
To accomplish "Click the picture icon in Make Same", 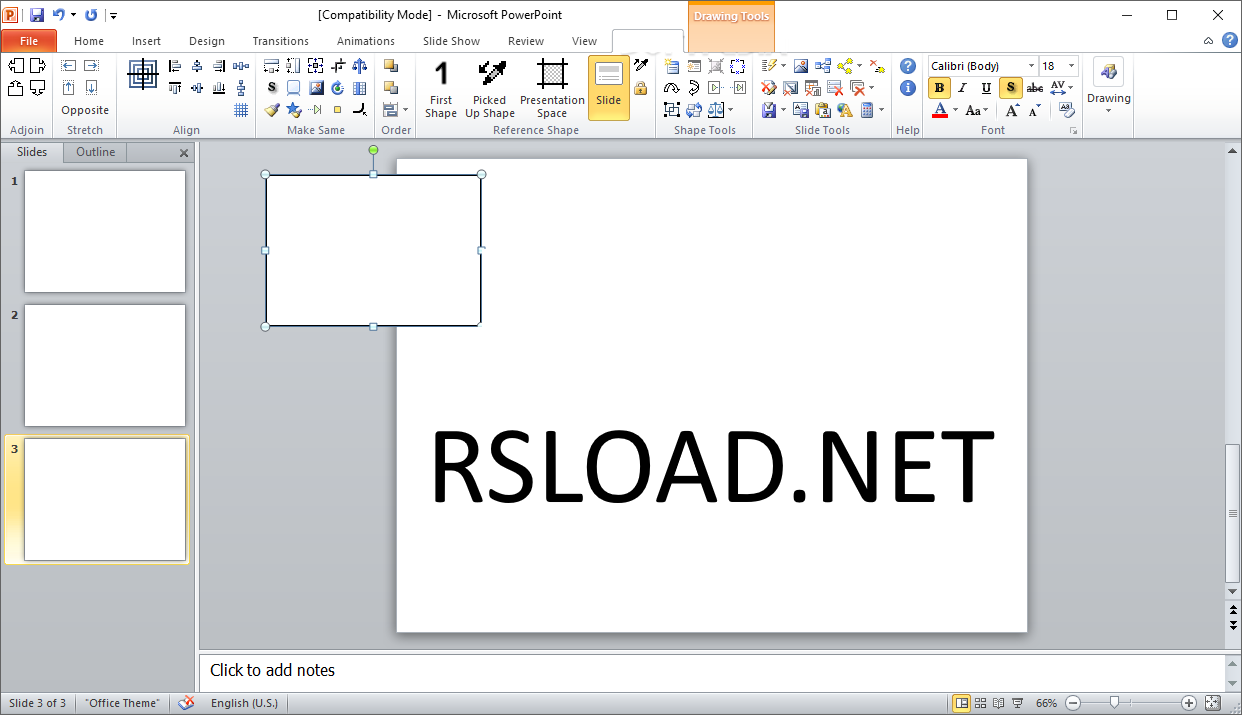I will tap(316, 88).
